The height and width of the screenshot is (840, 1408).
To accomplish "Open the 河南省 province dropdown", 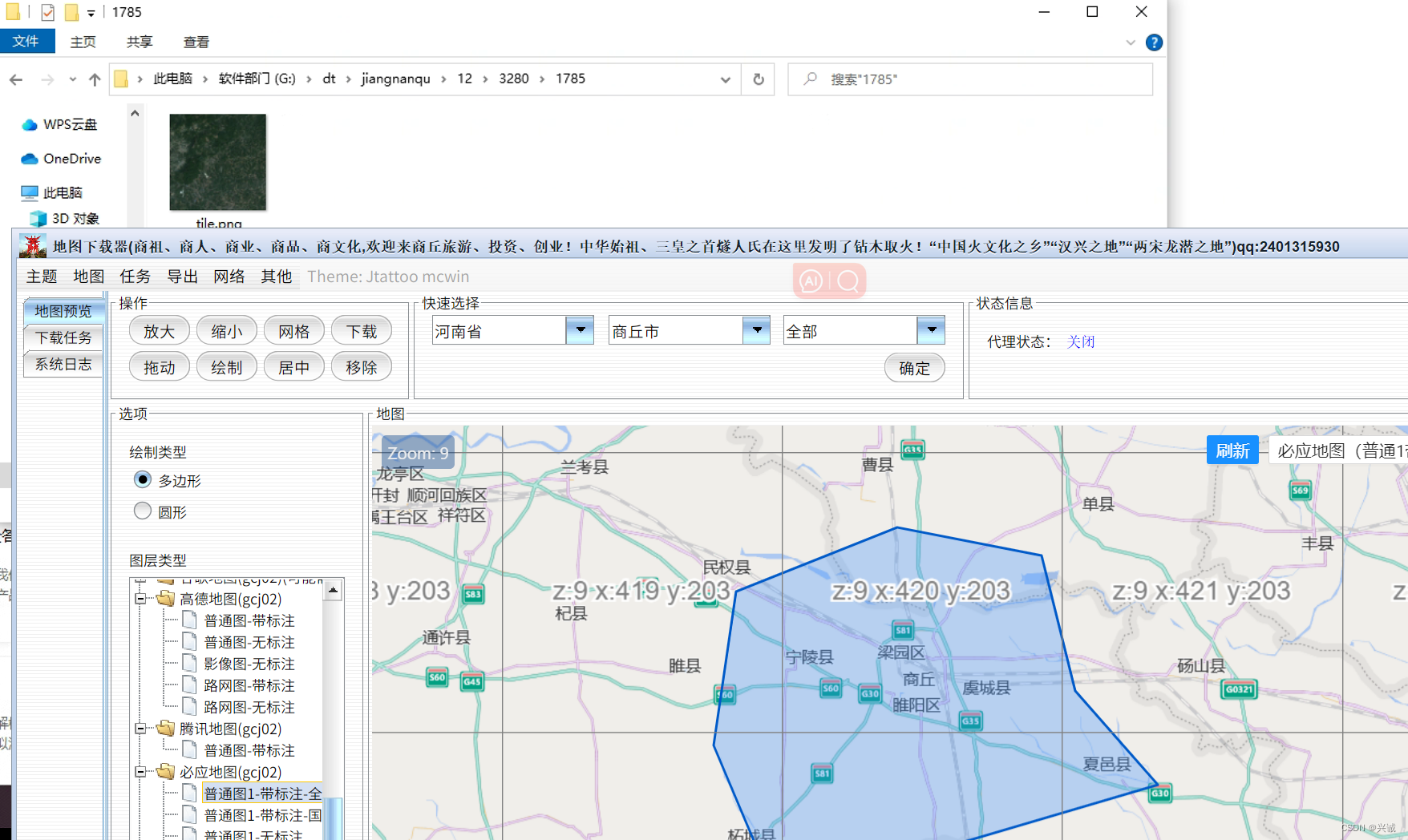I will pyautogui.click(x=580, y=329).
